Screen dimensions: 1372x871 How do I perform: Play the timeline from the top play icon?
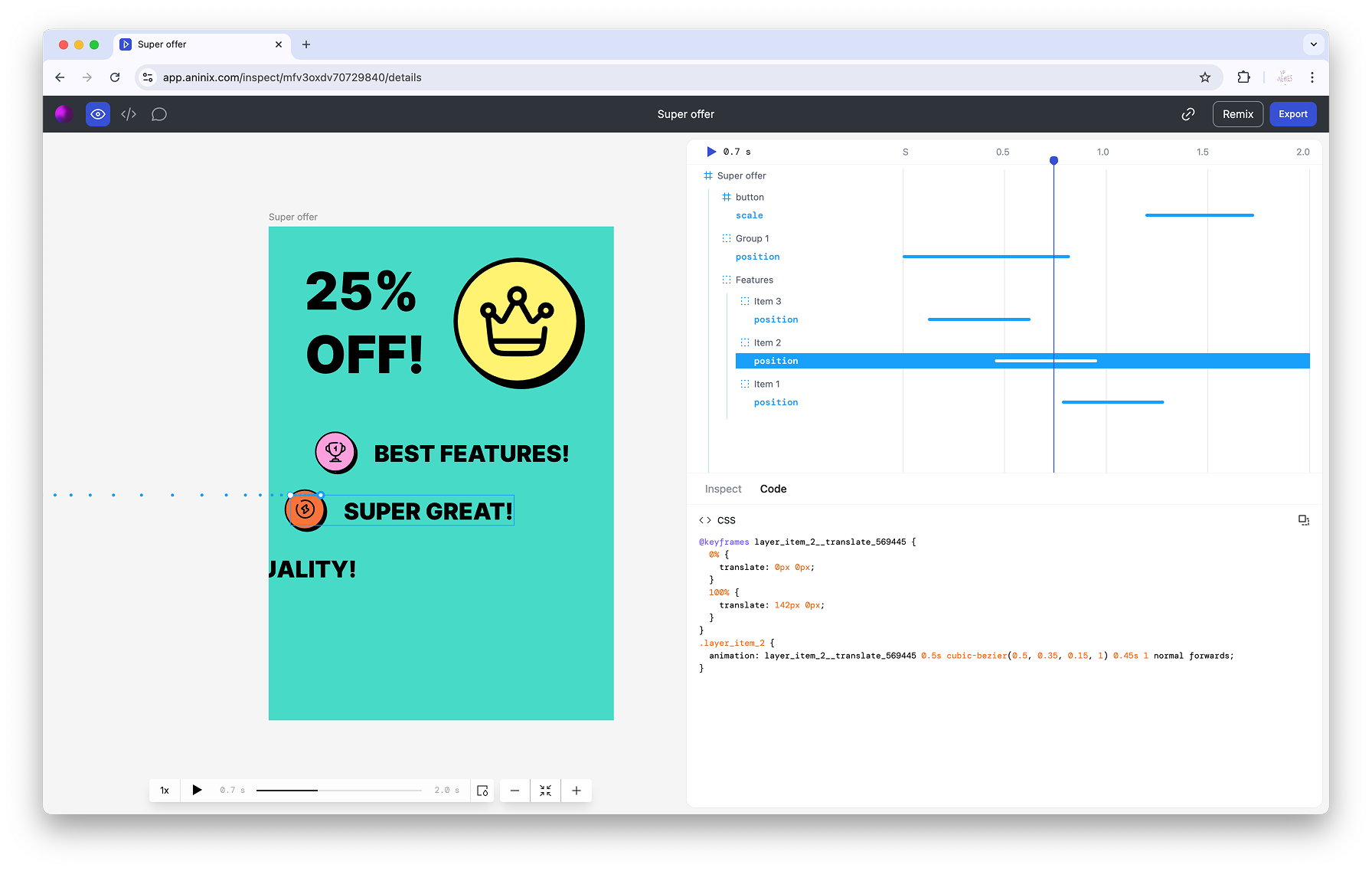coord(711,152)
